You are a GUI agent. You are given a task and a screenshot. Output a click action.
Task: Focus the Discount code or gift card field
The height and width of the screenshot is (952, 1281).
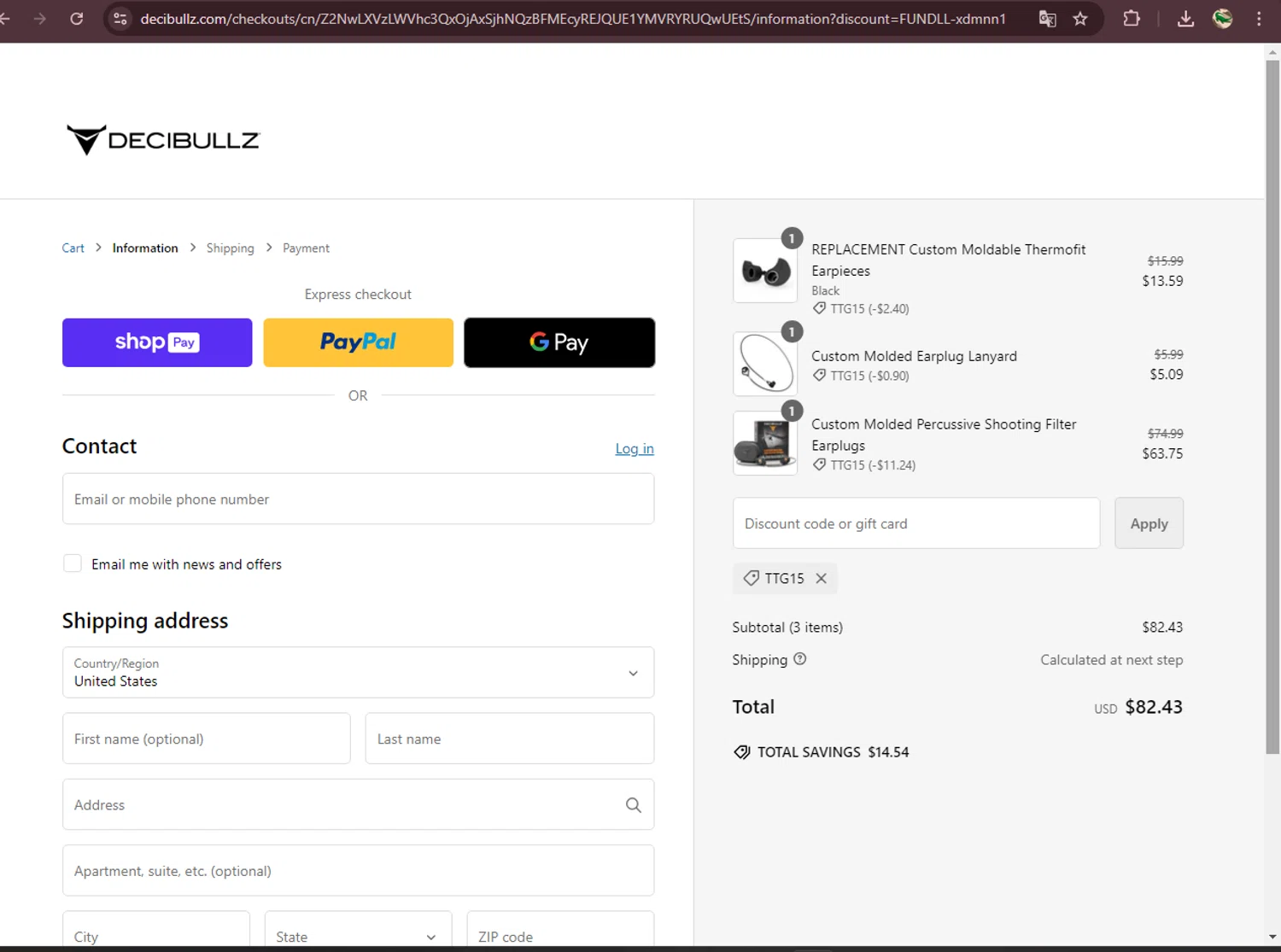(x=916, y=523)
